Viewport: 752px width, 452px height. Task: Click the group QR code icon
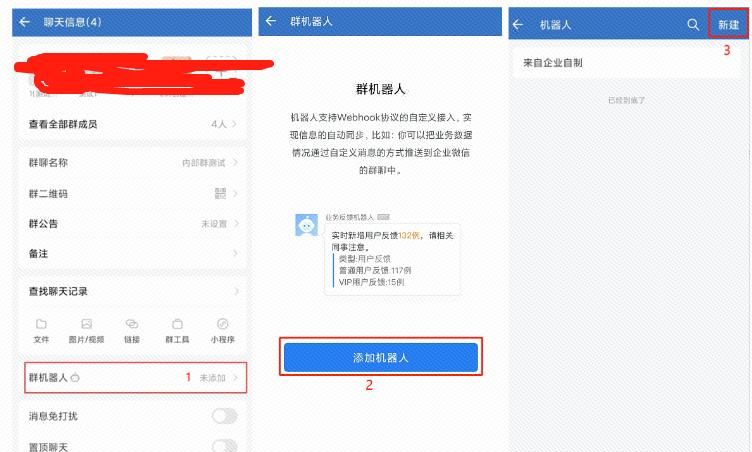point(220,193)
